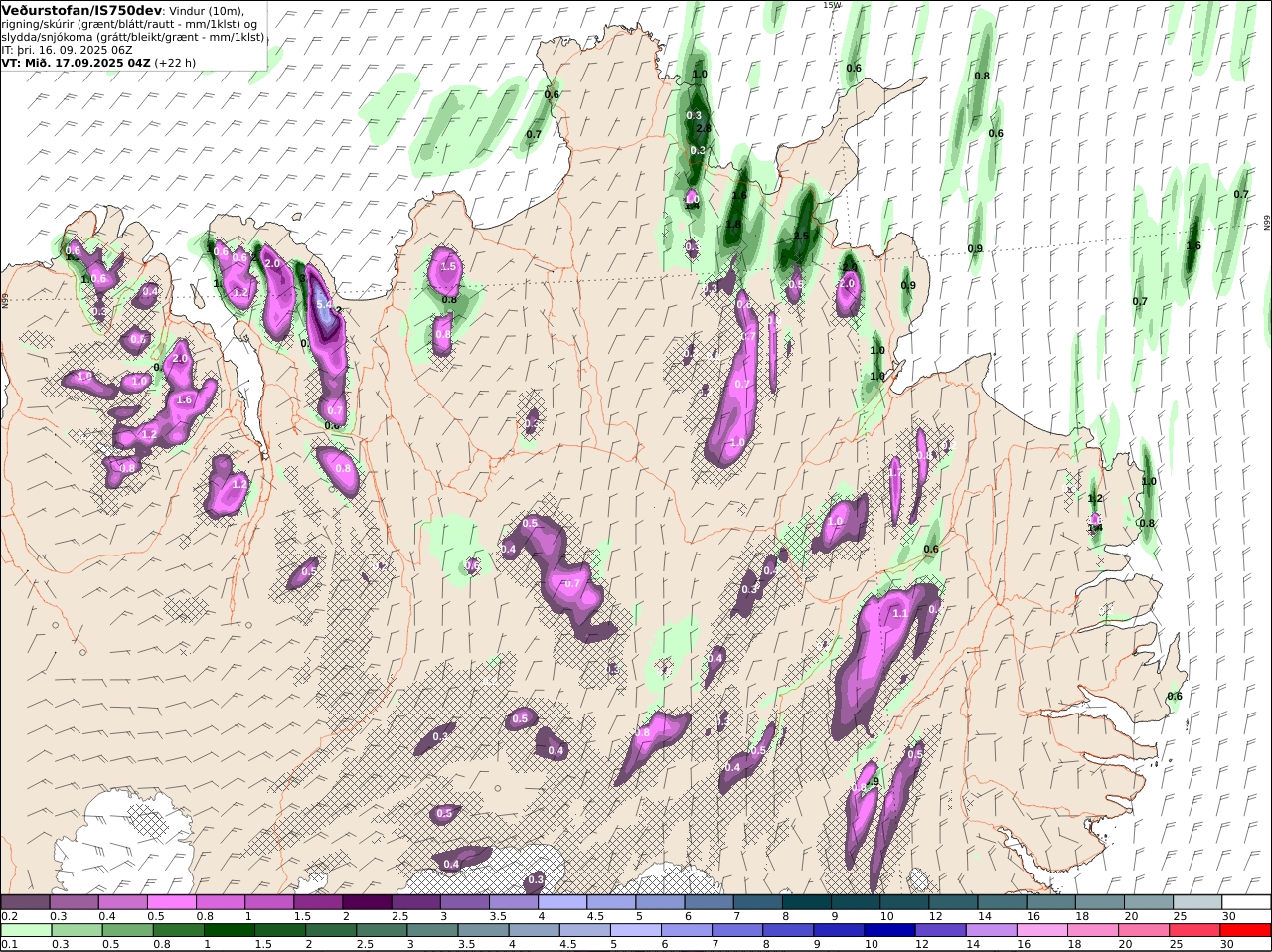Pick the darkest purple 2 snow legend swatch
1272x952 pixels.
click(366, 902)
